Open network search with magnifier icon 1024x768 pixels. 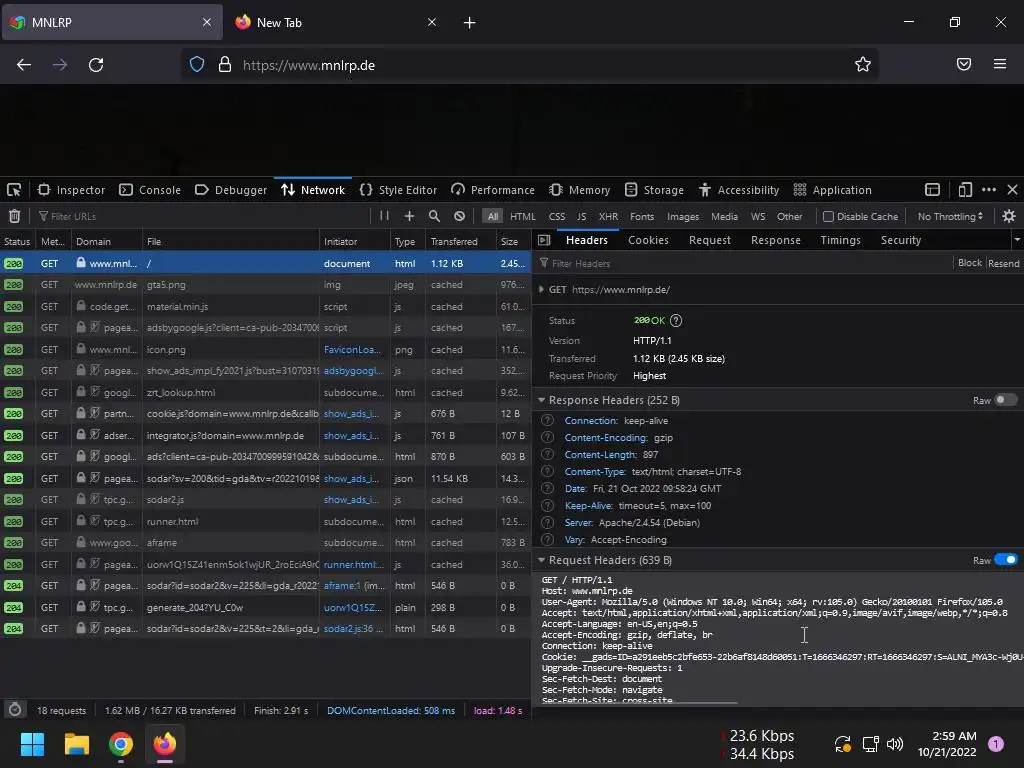(x=434, y=216)
